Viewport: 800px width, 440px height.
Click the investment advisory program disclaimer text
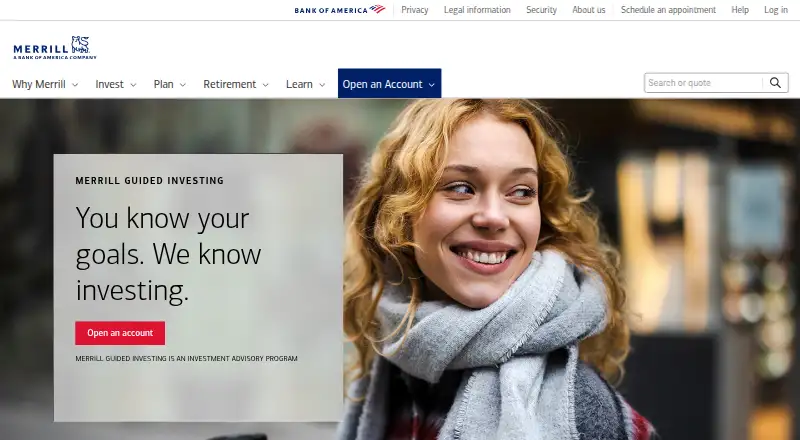pyautogui.click(x=186, y=359)
